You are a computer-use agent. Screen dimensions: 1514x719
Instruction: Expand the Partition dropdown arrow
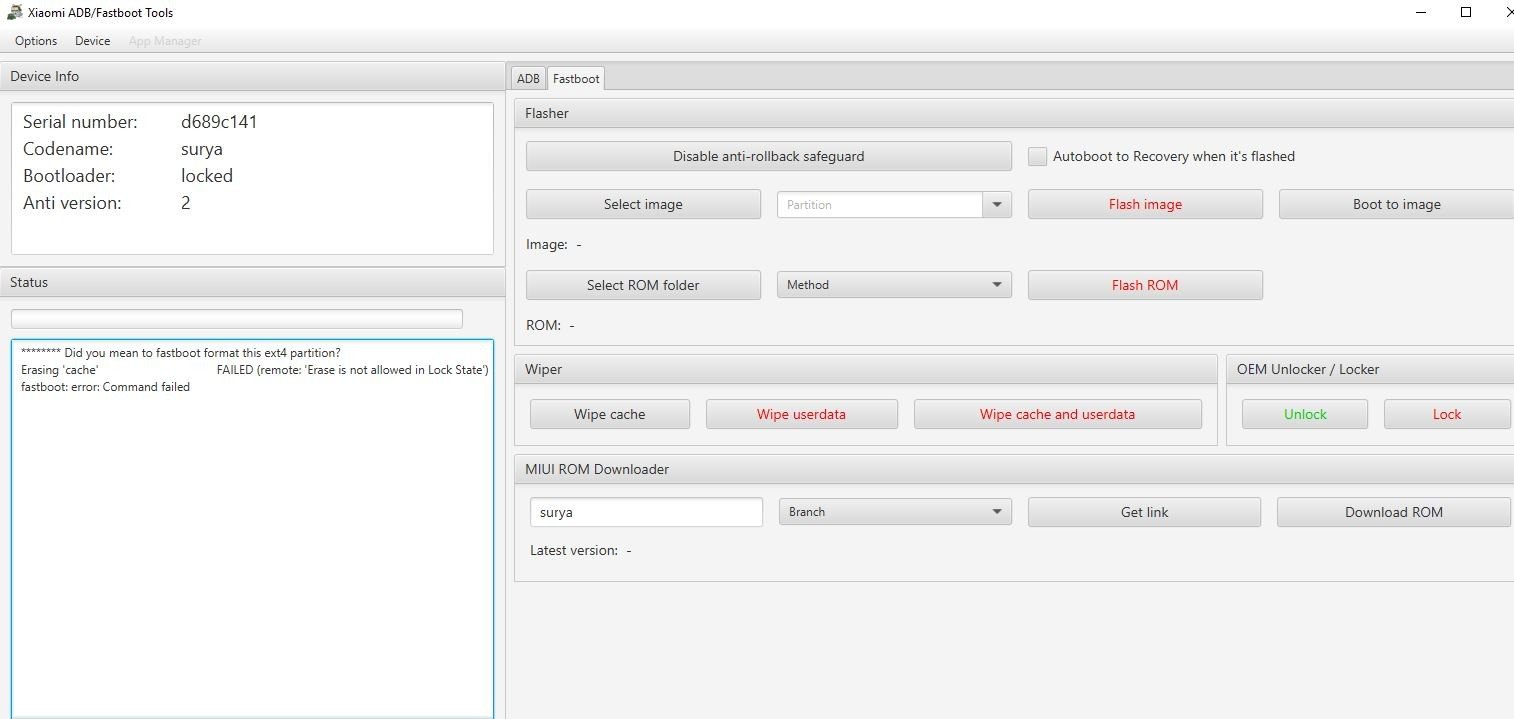click(997, 204)
